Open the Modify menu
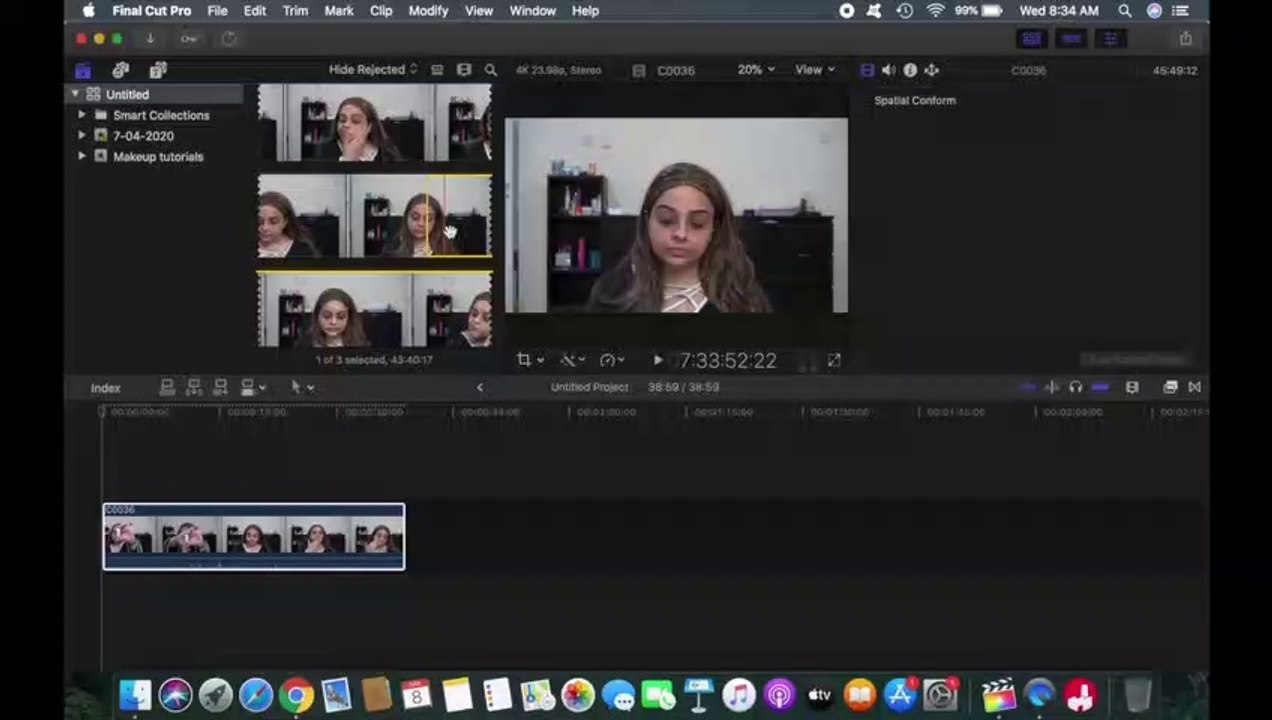Viewport: 1272px width, 720px height. pos(428,11)
